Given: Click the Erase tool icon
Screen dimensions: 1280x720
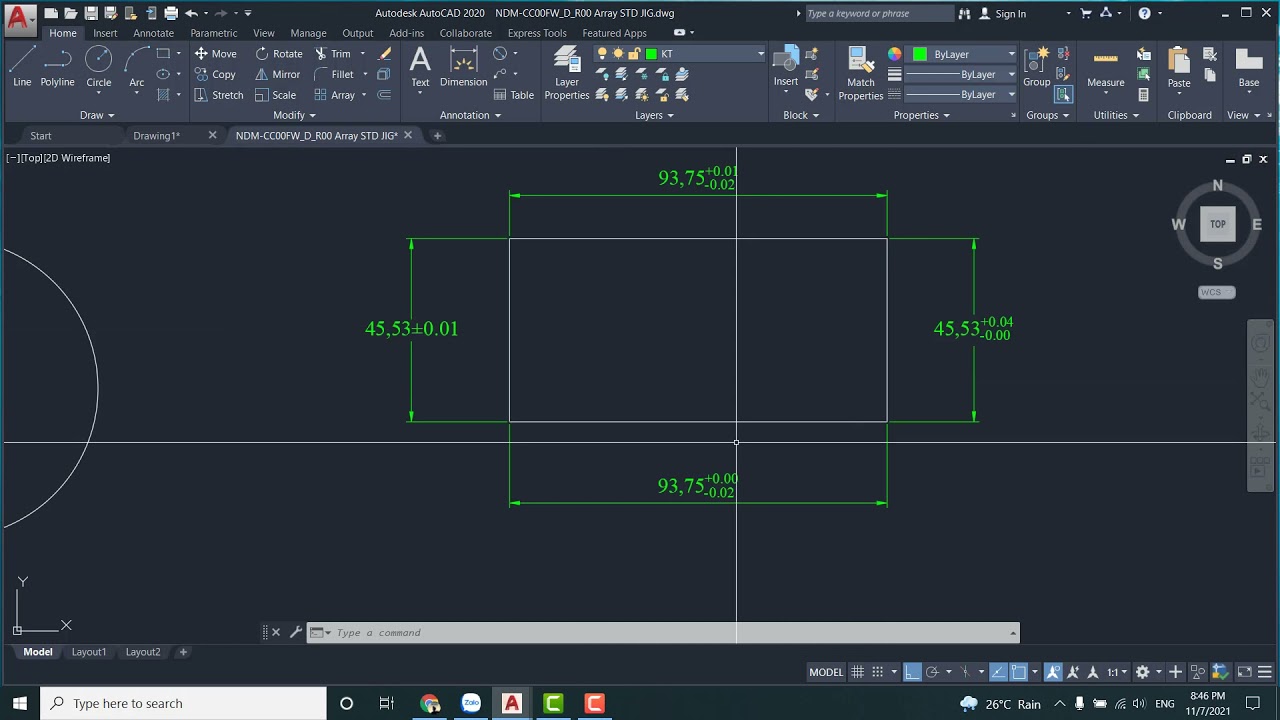Looking at the screenshot, I should (384, 54).
